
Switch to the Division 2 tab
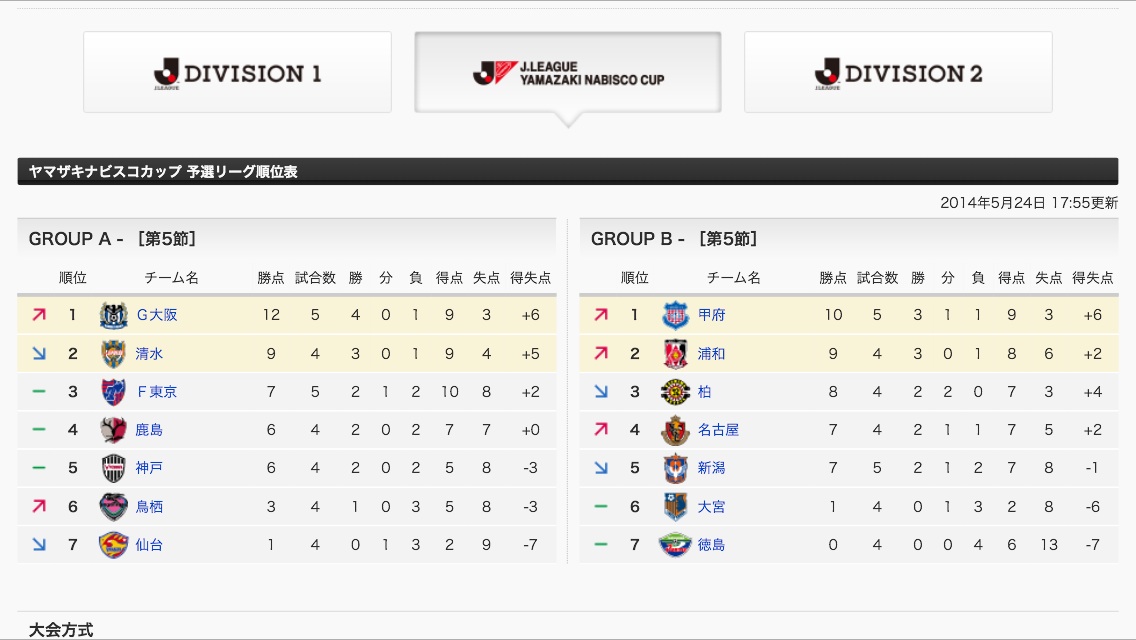point(898,72)
